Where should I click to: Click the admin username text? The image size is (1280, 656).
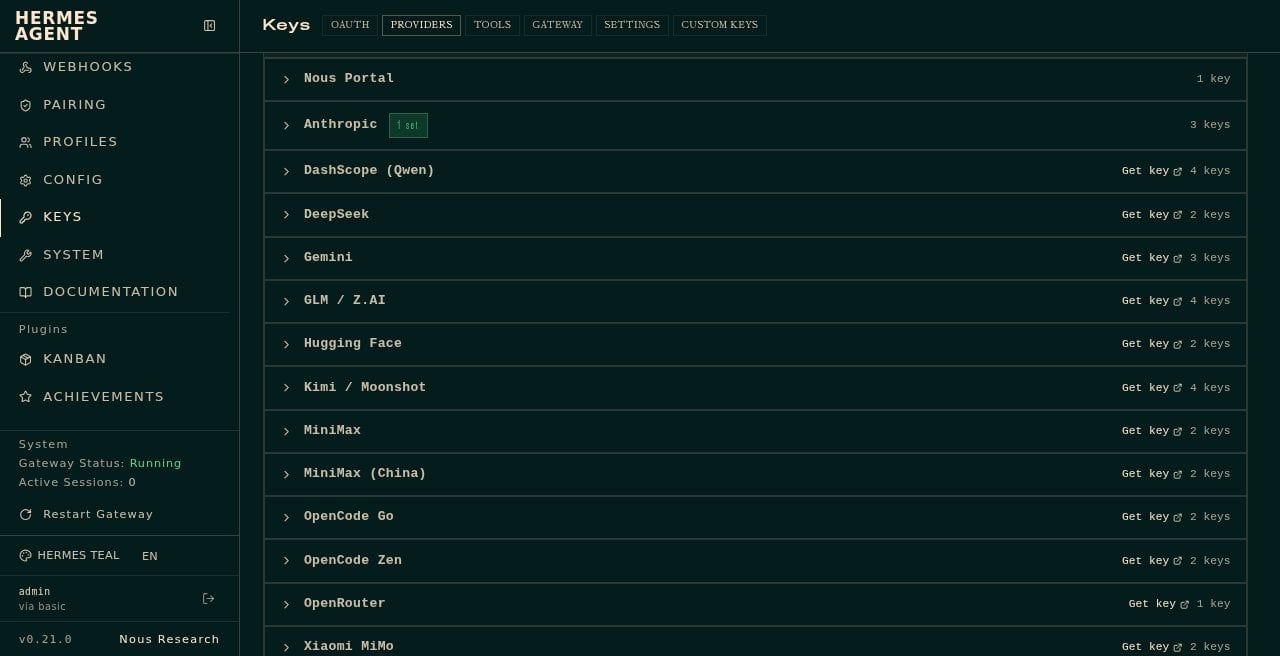34,592
